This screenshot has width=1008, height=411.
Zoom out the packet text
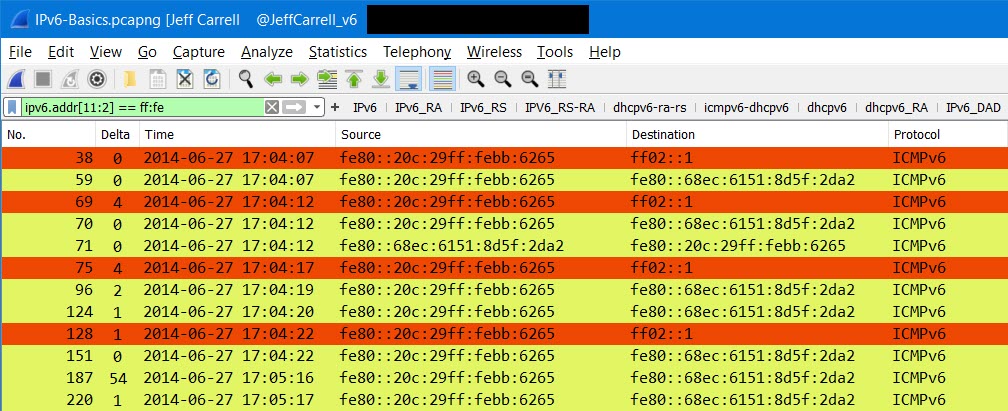(503, 79)
